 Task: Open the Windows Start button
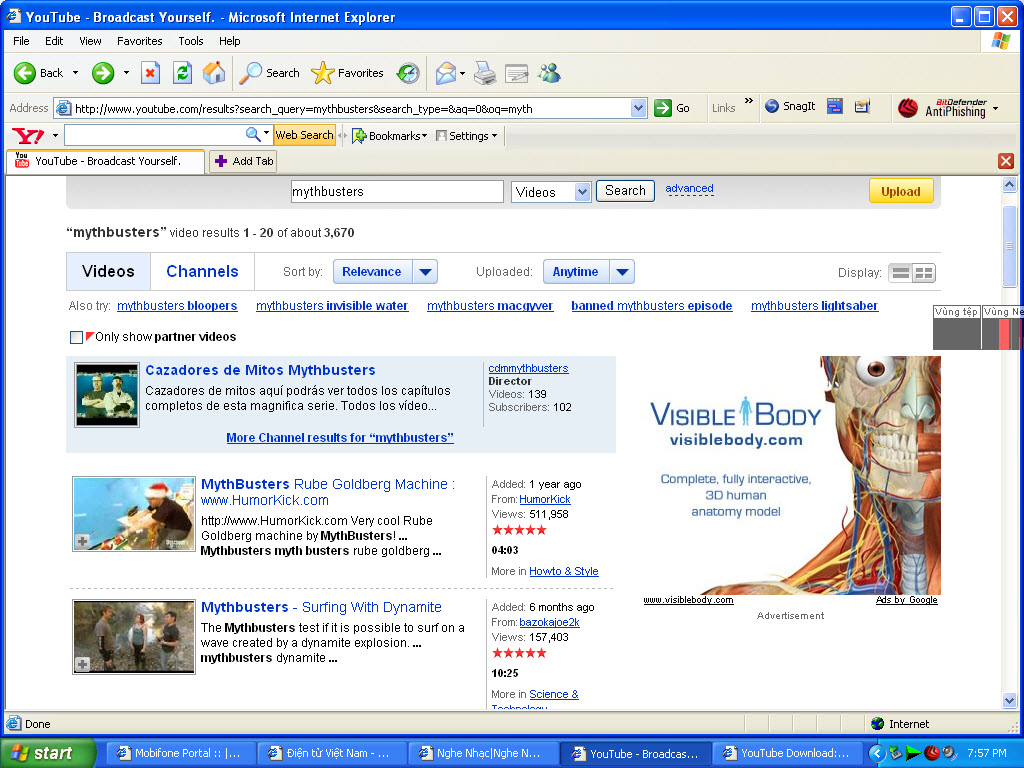(x=48, y=753)
